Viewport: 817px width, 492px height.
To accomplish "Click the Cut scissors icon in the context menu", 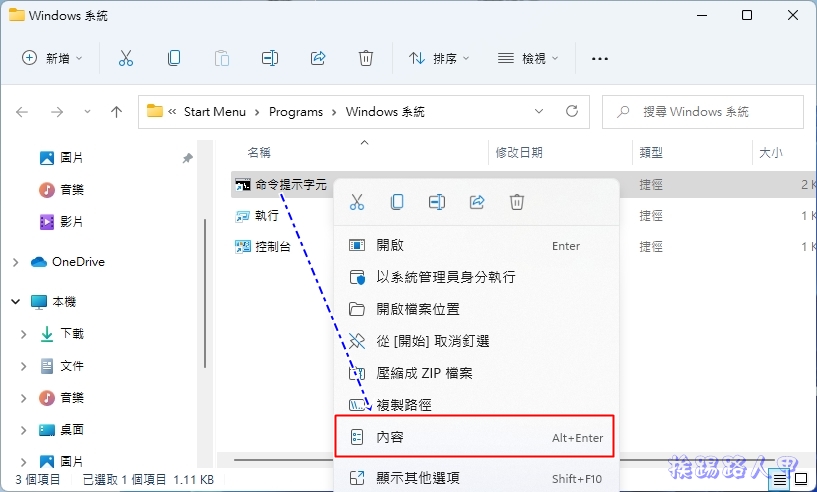I will click(x=357, y=202).
